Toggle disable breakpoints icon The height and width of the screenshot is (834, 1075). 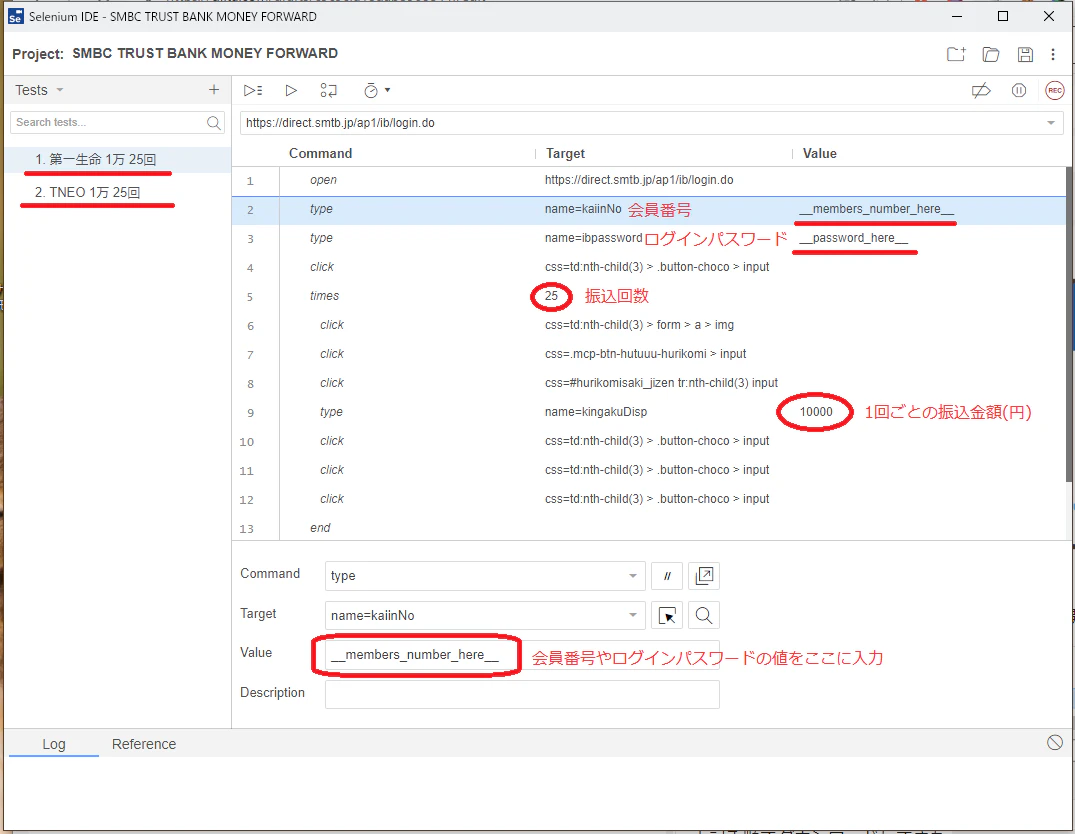pos(981,91)
